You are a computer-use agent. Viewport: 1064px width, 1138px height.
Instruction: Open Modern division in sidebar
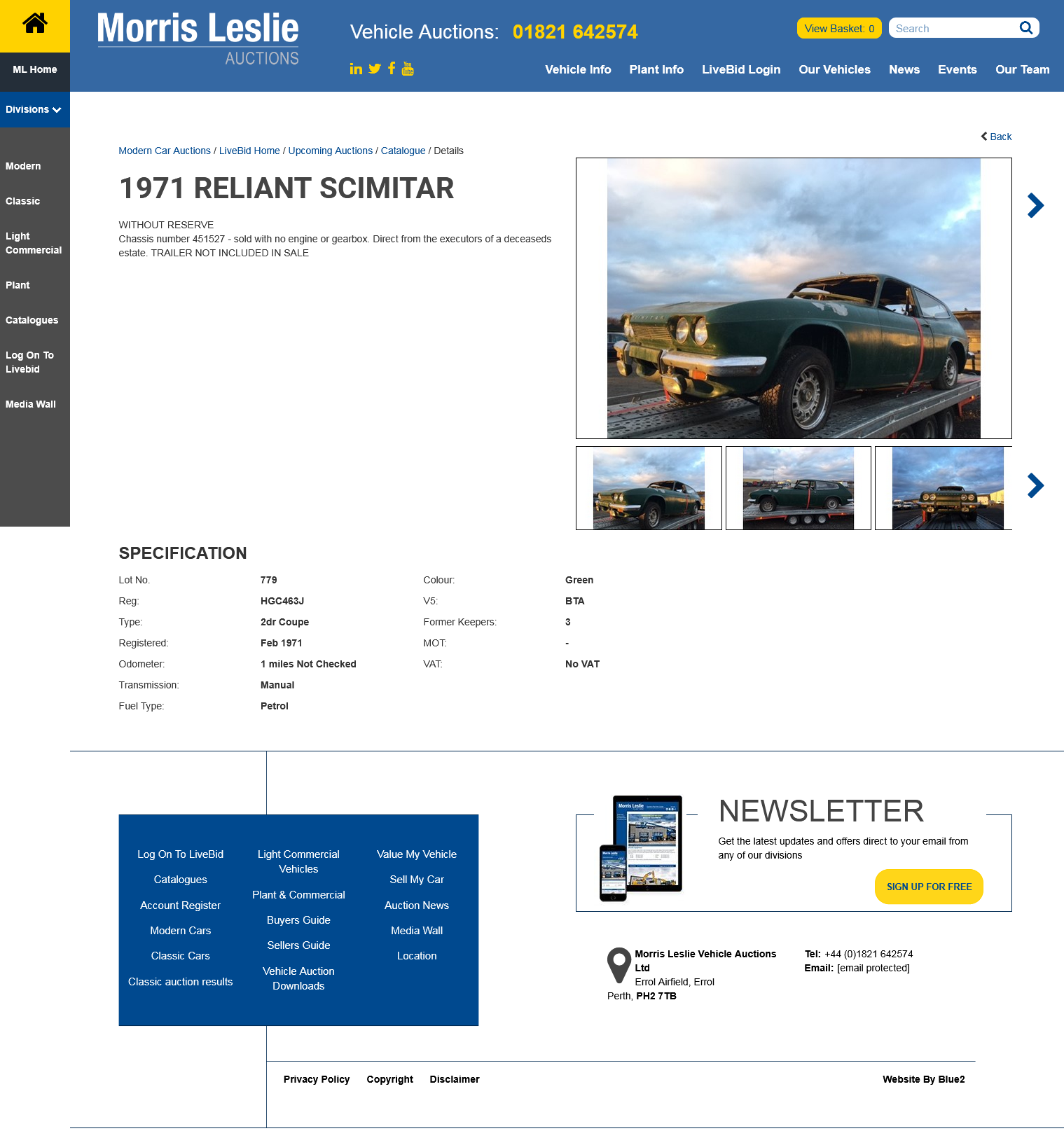click(23, 166)
